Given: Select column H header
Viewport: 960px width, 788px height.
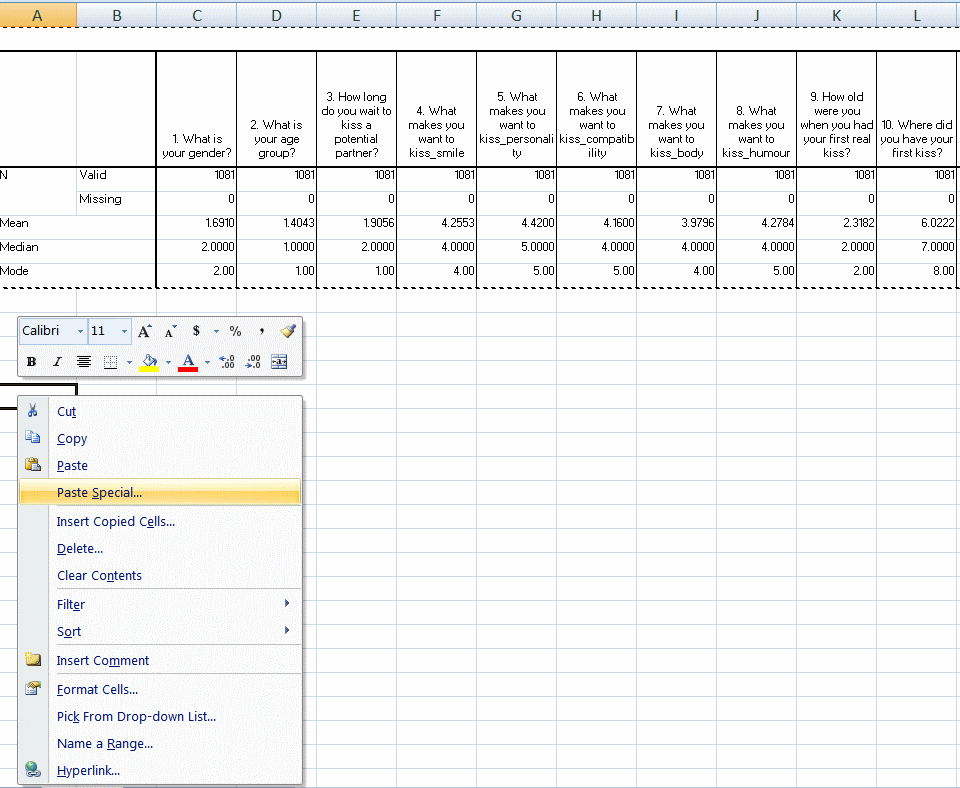Looking at the screenshot, I should coord(596,15).
